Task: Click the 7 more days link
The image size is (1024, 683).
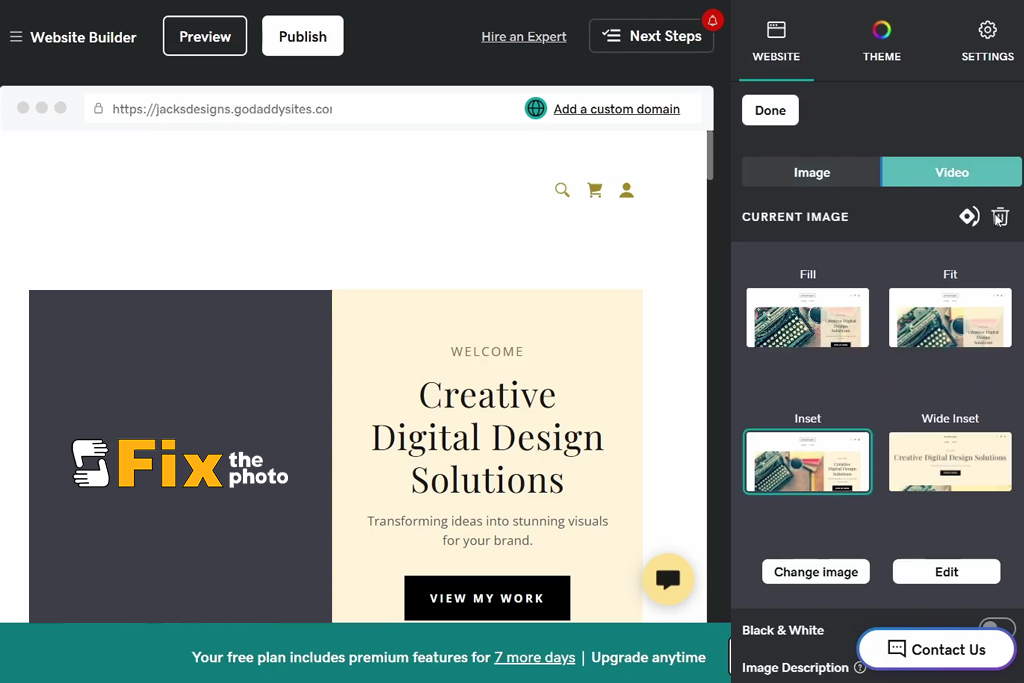Action: click(534, 657)
